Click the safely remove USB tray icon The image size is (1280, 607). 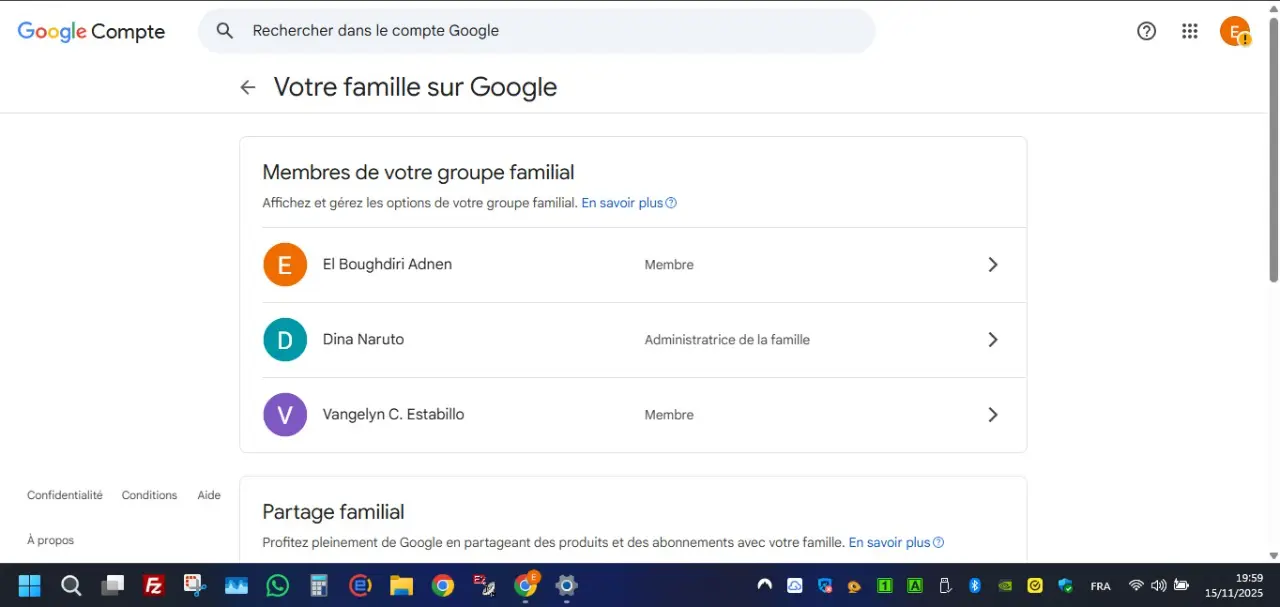tap(945, 586)
